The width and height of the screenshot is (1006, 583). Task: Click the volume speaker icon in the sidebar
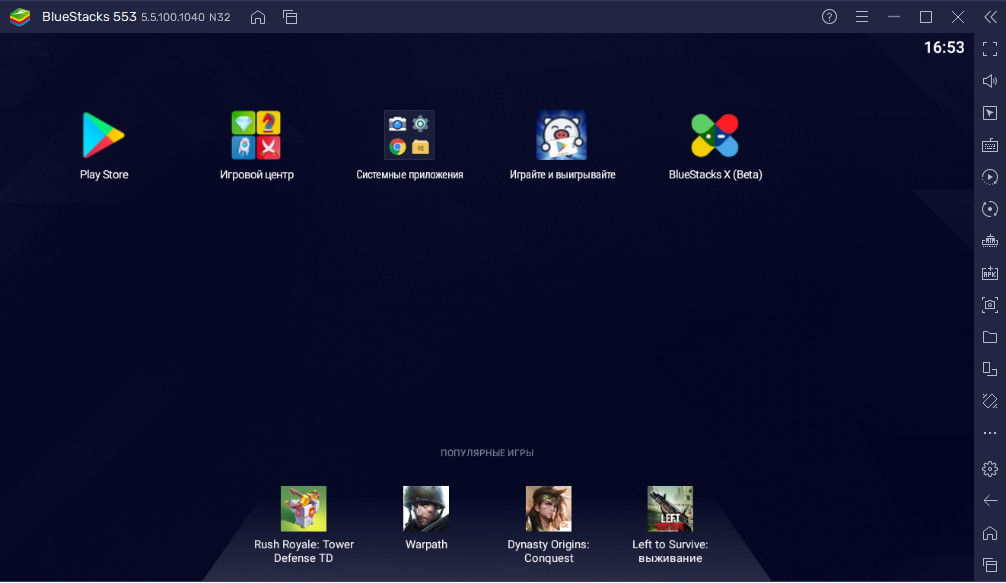(x=990, y=81)
